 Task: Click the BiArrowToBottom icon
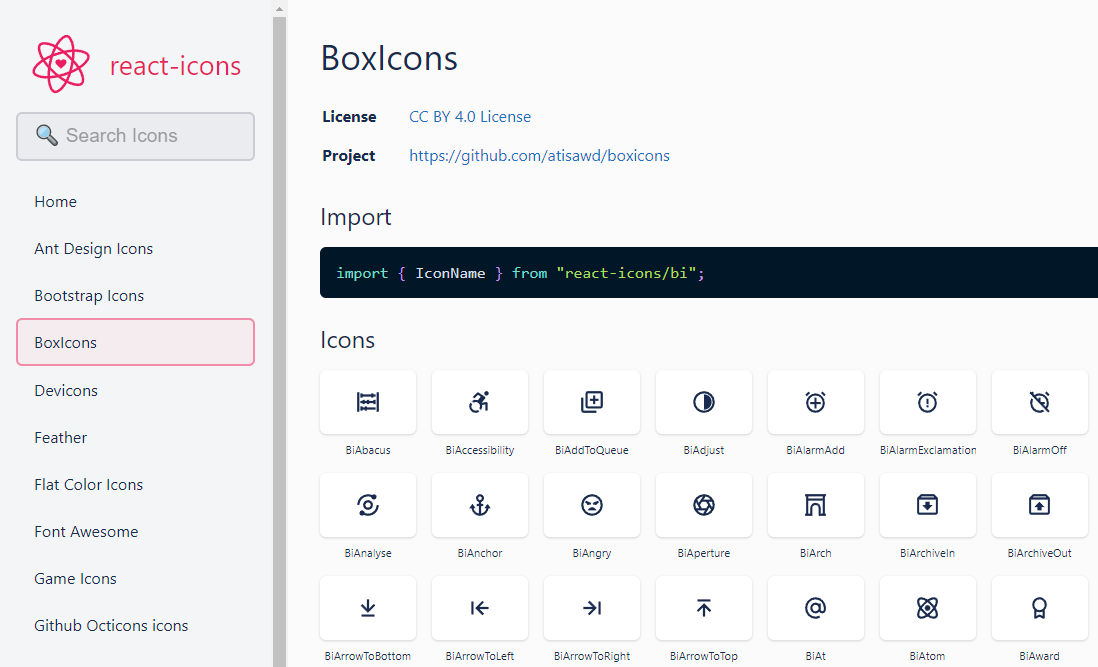[367, 607]
